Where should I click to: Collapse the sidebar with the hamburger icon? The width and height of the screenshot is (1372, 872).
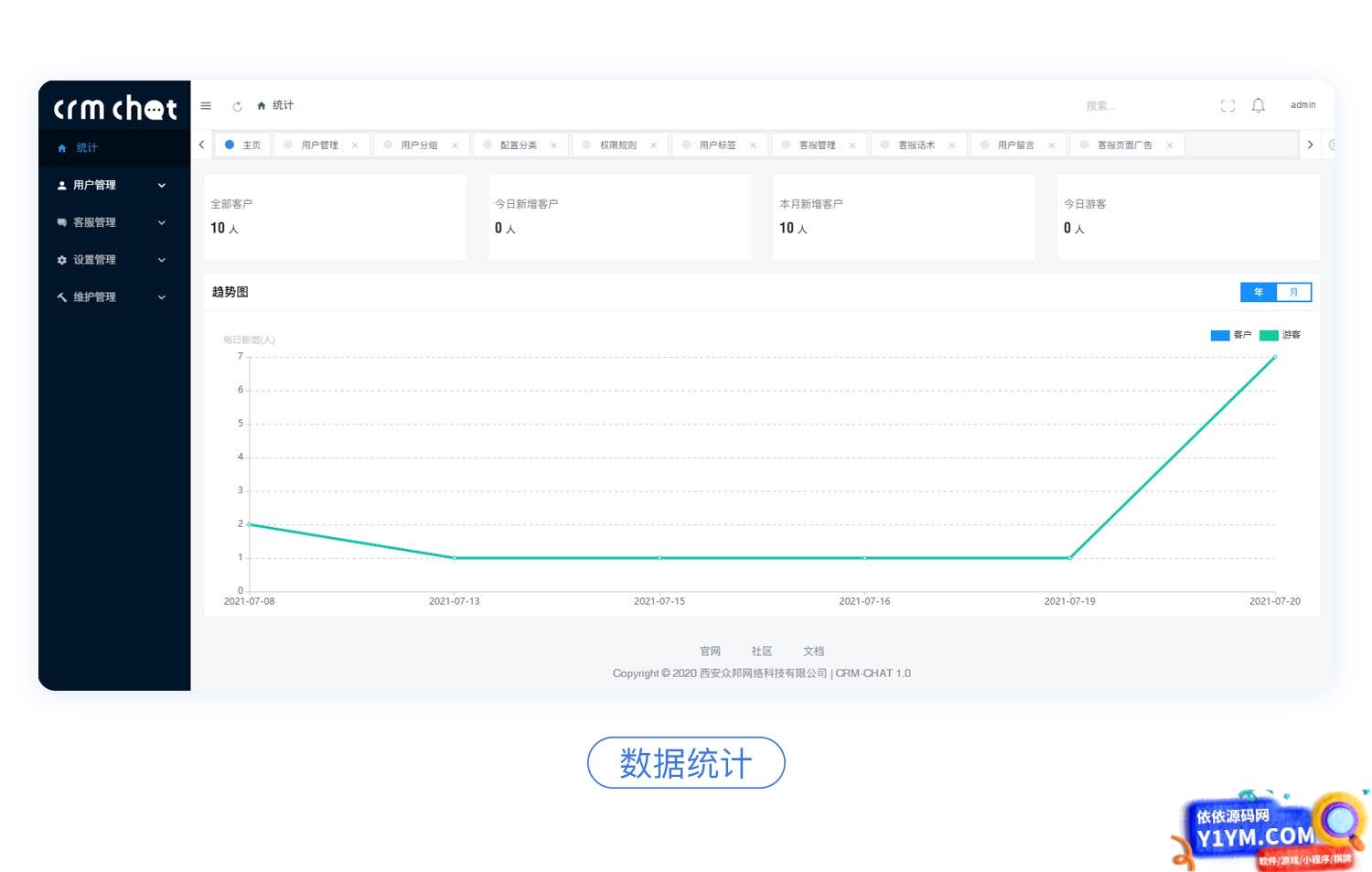point(206,106)
